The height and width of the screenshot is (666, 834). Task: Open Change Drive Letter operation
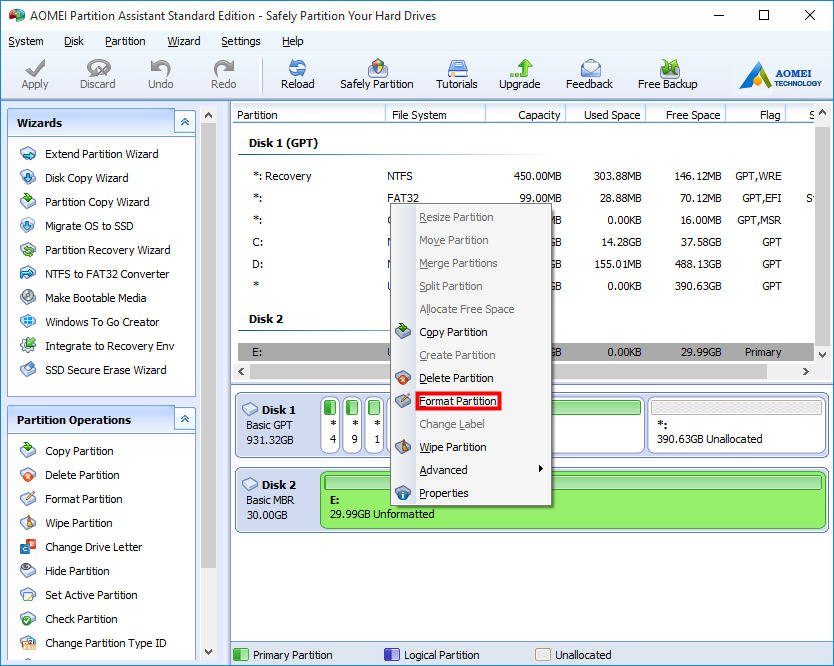[x=93, y=547]
